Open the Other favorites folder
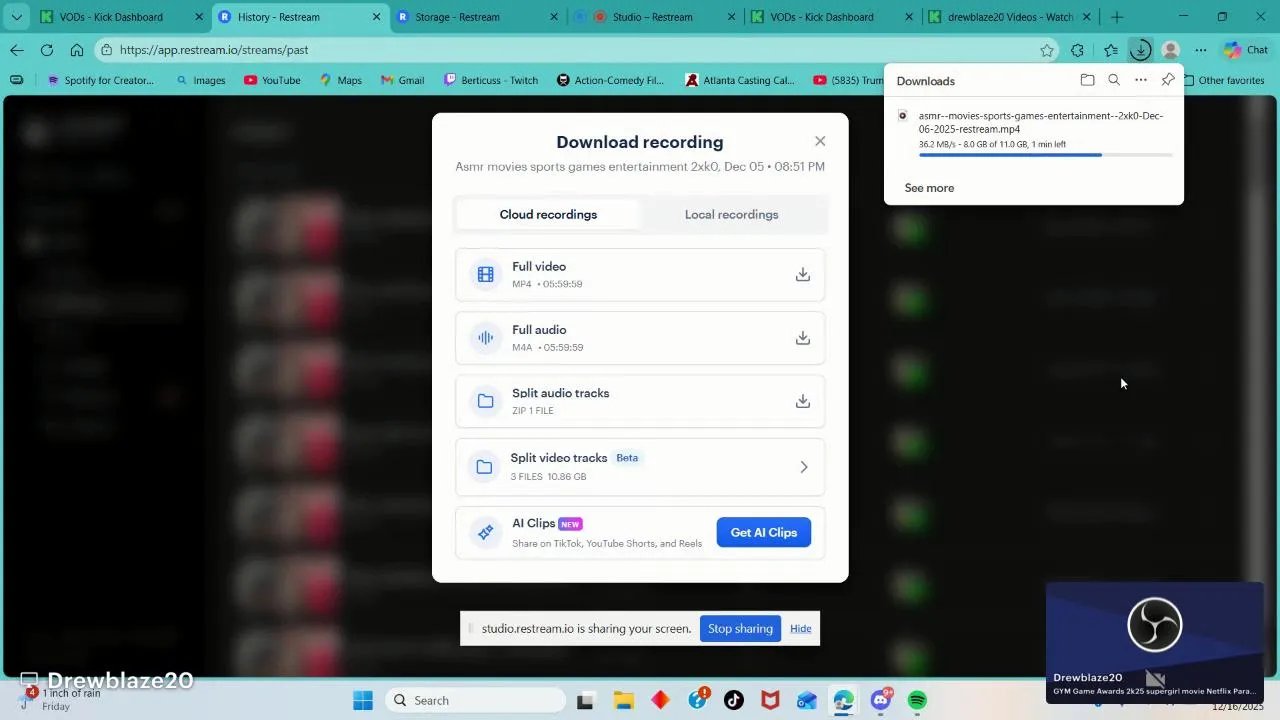1280x720 pixels. [1223, 80]
